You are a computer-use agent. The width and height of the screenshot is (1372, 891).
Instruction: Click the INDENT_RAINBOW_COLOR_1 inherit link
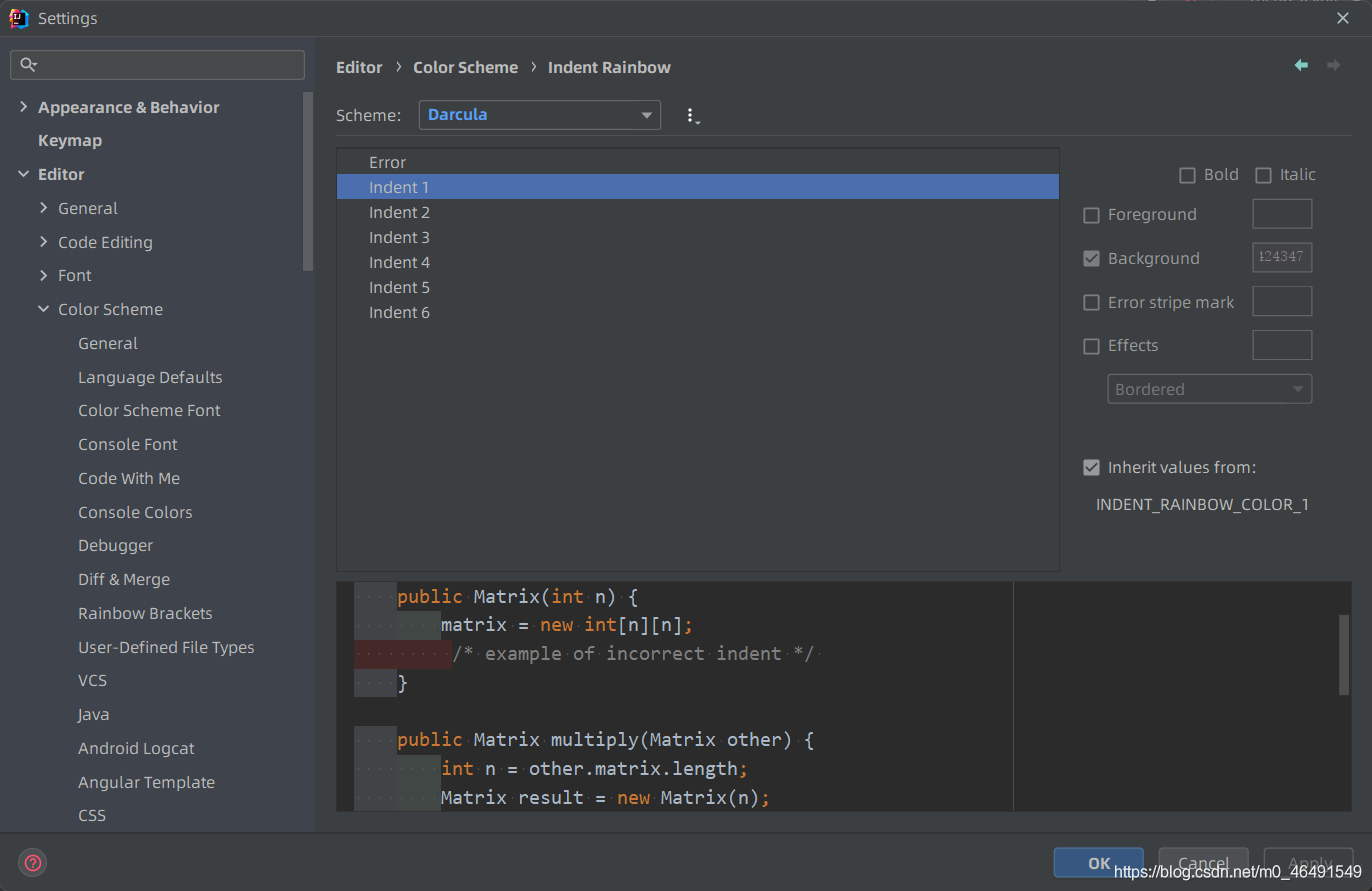[x=1202, y=504]
